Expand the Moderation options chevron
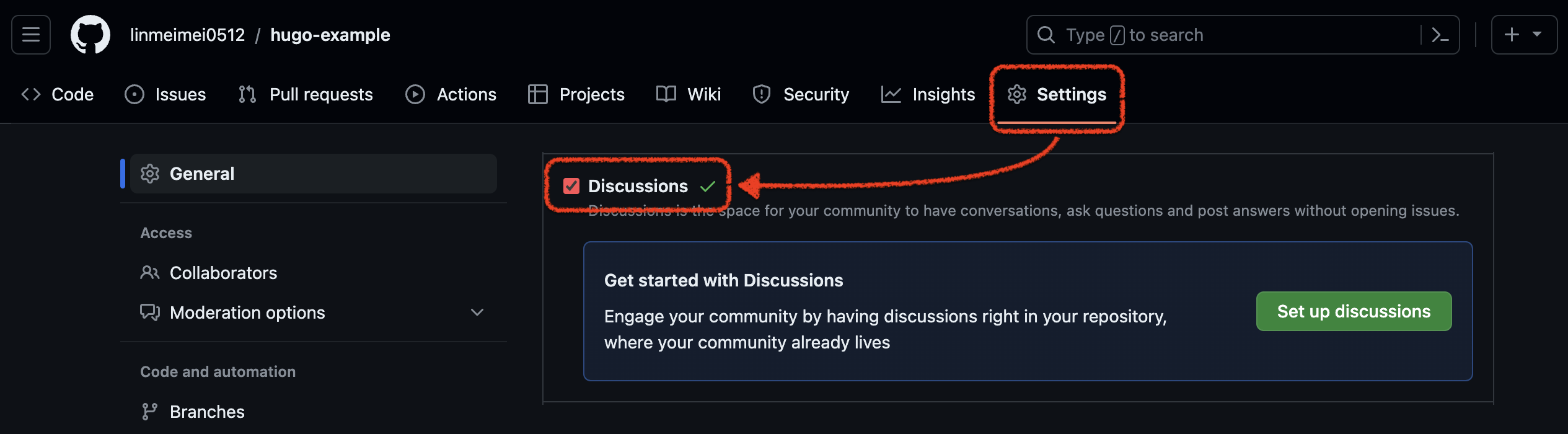Image resolution: width=1568 pixels, height=434 pixels. coord(477,312)
